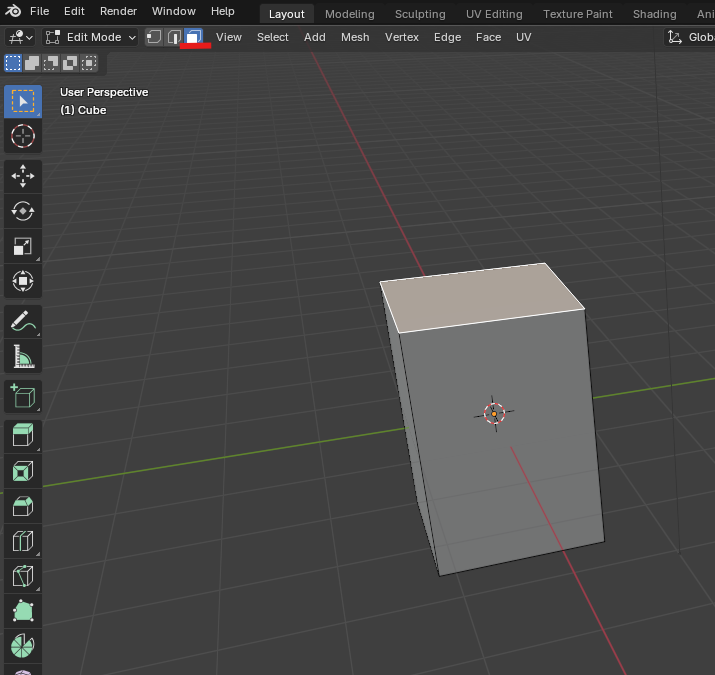This screenshot has width=715, height=675.
Task: Select the Knife tool
Action: click(23, 576)
